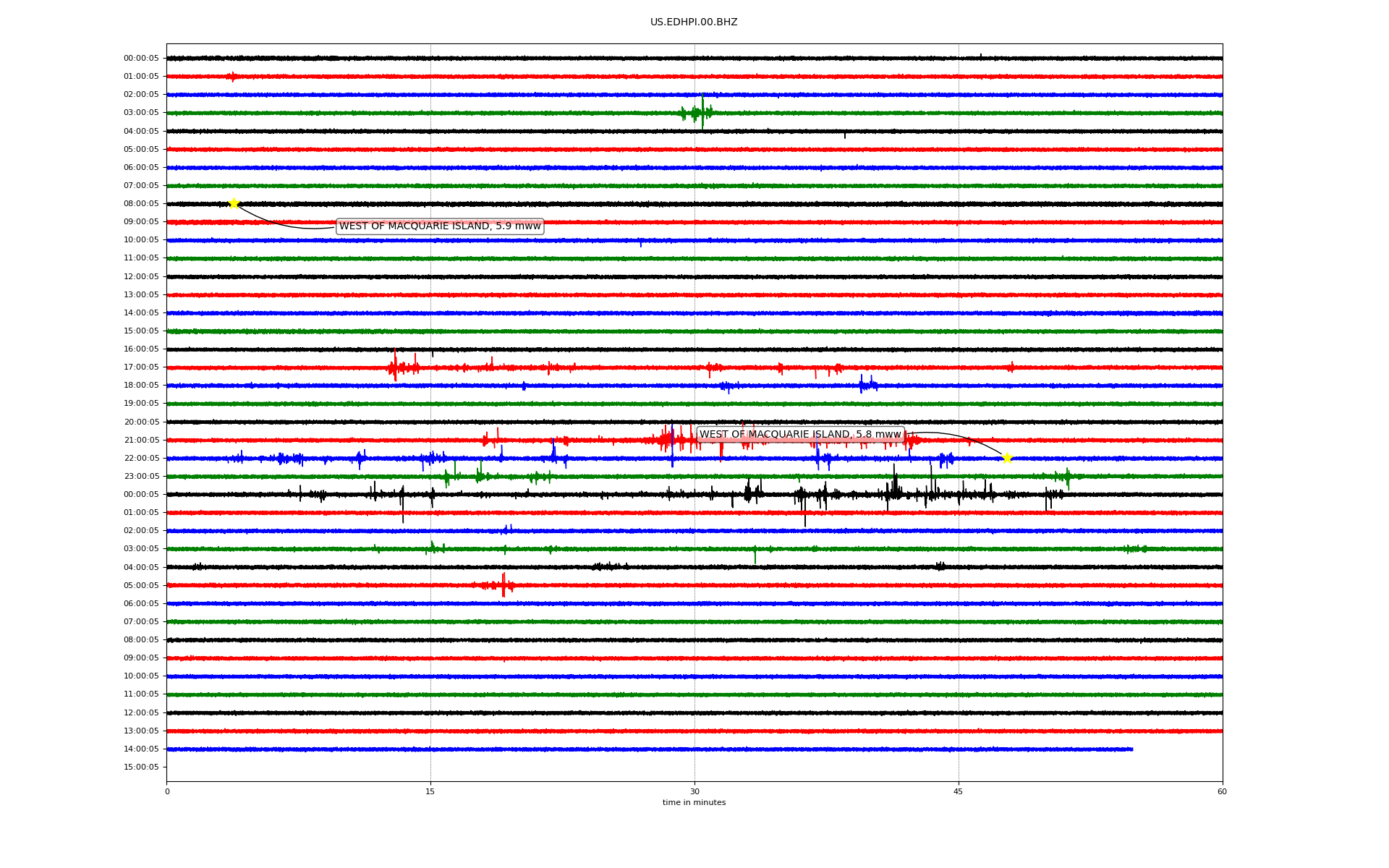This screenshot has width=1389, height=868.
Task: Click the 45 minute x-axis tick label
Action: point(958,791)
